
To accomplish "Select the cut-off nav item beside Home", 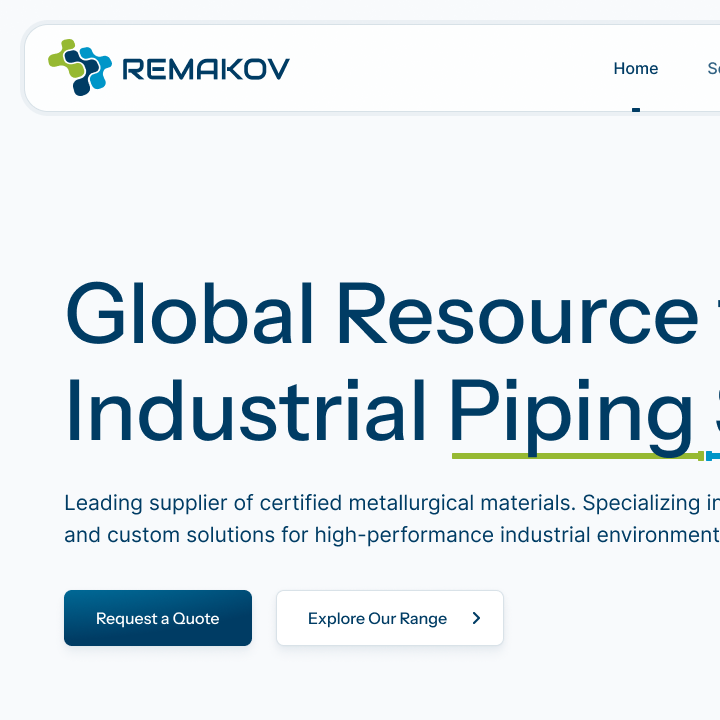I will point(713,68).
